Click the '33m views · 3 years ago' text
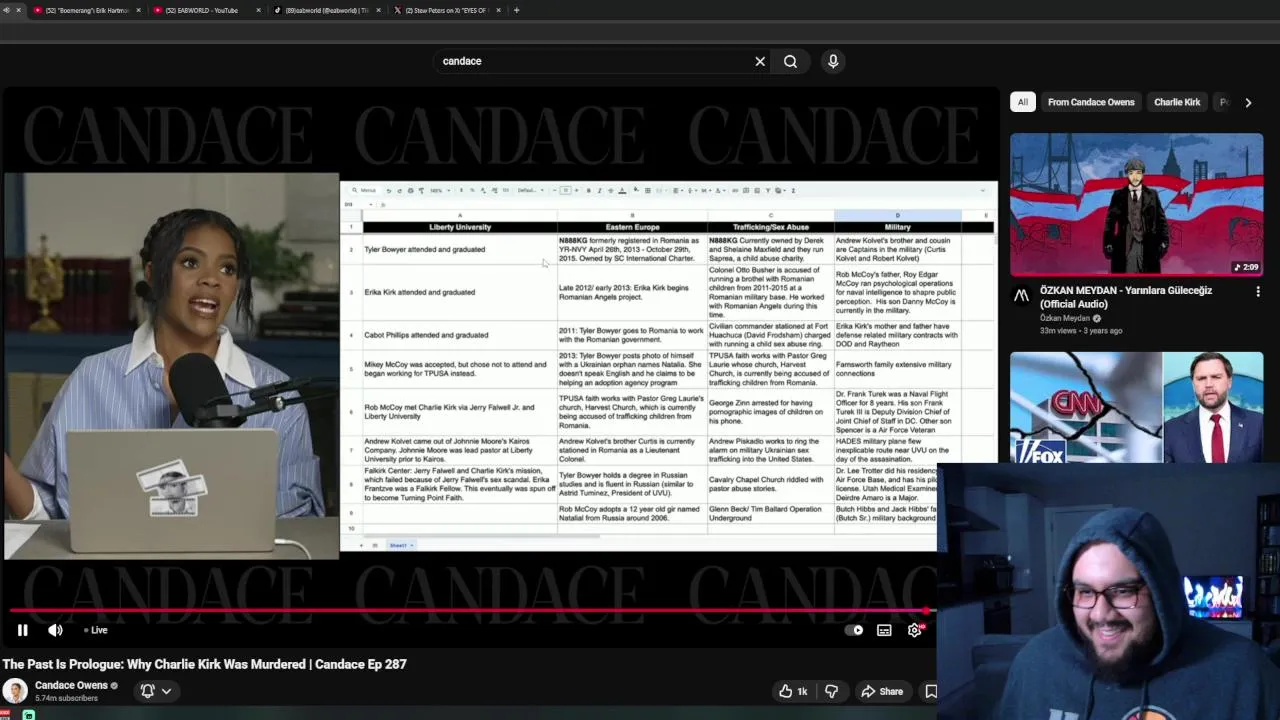The image size is (1280, 720). pos(1080,330)
